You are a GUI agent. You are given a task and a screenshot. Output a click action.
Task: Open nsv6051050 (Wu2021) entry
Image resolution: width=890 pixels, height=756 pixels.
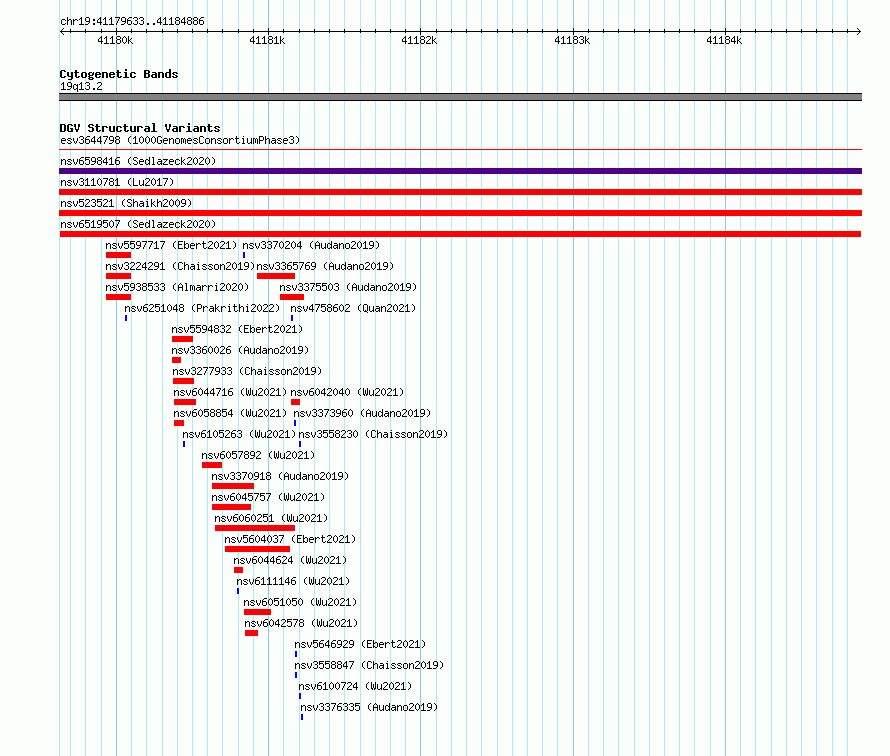coord(300,602)
